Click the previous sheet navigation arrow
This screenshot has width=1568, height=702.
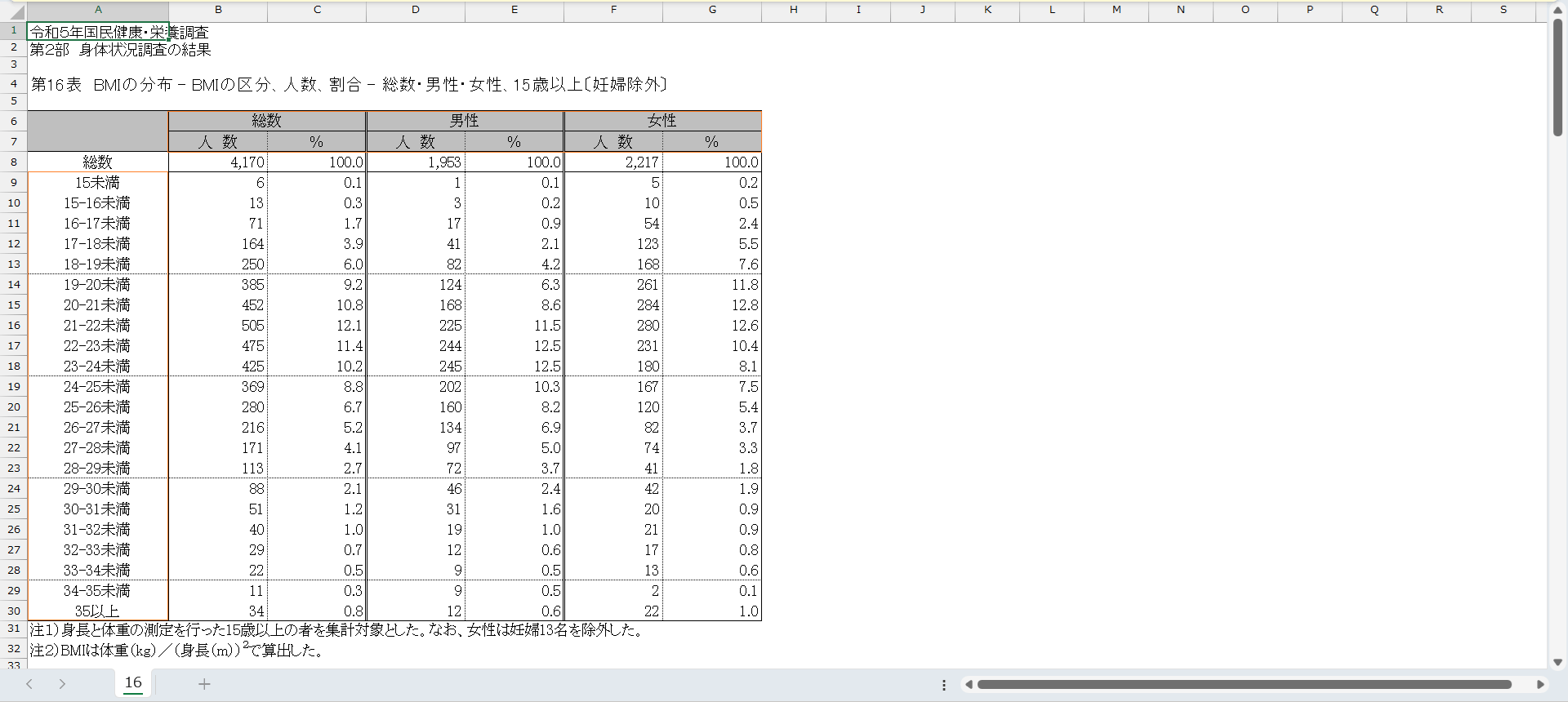coord(29,684)
